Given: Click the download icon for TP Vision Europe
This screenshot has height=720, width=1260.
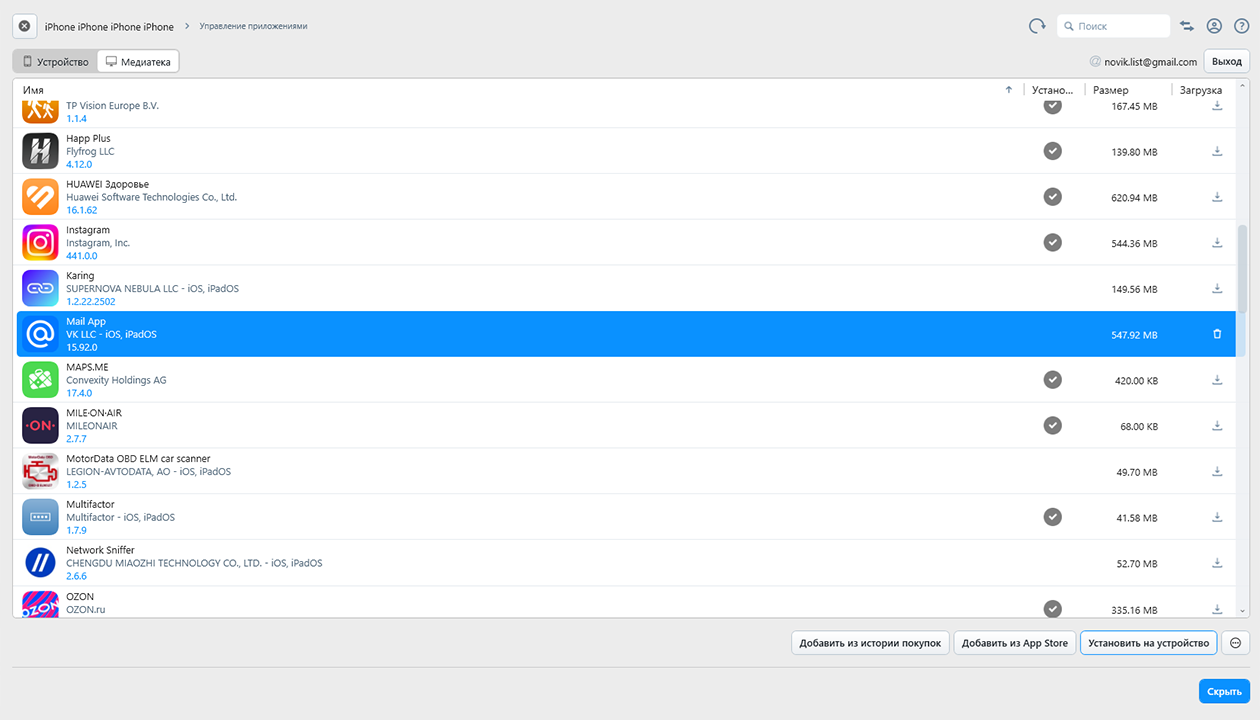Looking at the screenshot, I should (x=1217, y=106).
